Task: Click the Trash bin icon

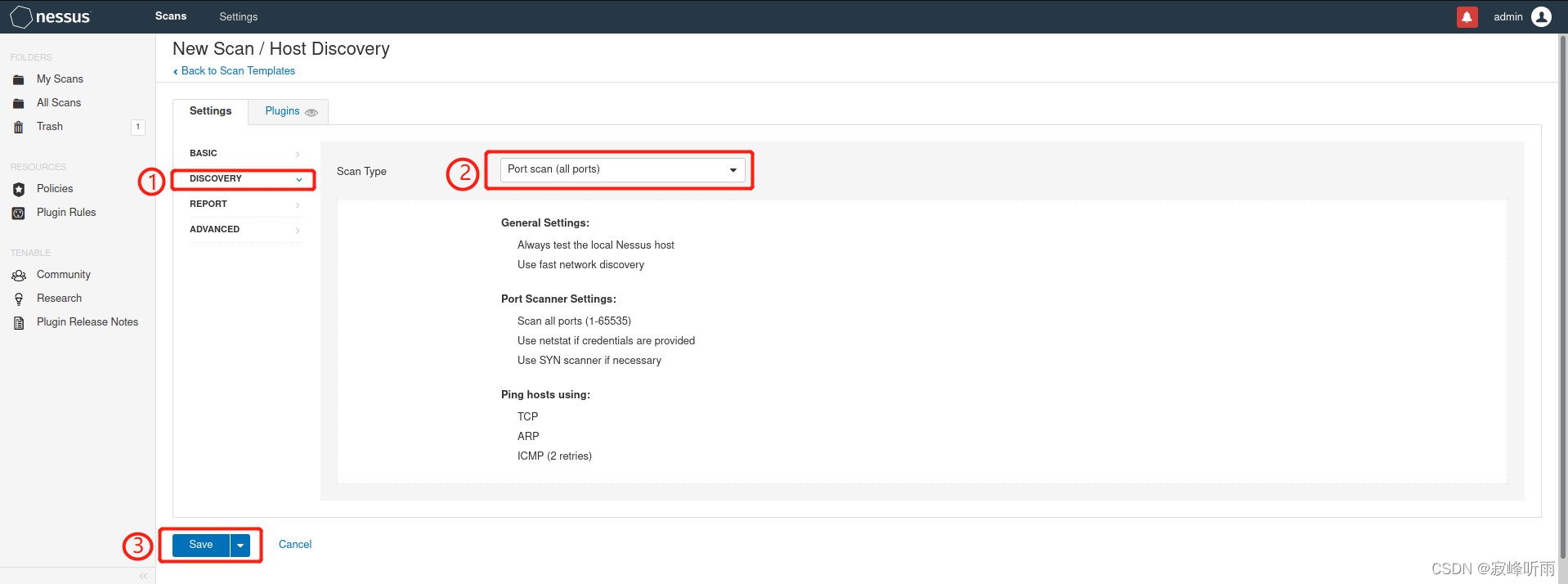Action: tap(18, 127)
